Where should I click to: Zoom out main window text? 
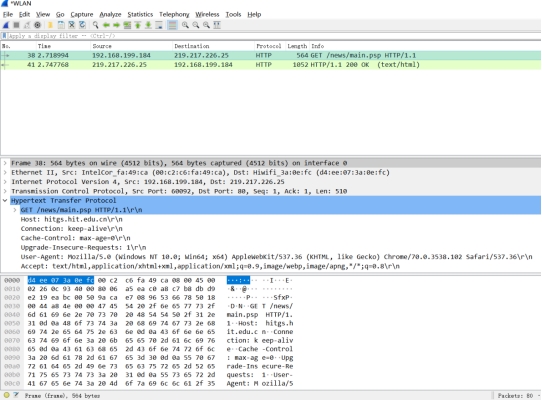click(196, 25)
